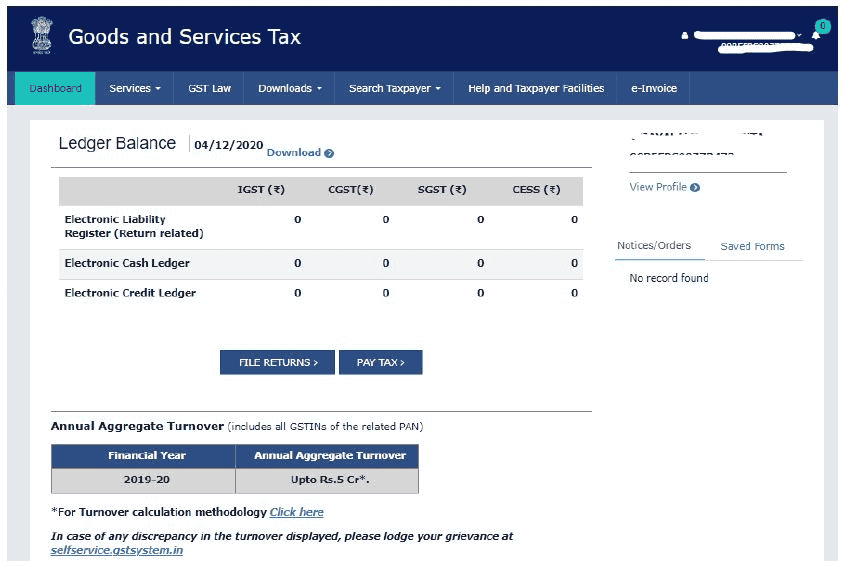Viewport: 846px width, 585px height.
Task: Click the help icon beside Download
Action: (x=332, y=152)
